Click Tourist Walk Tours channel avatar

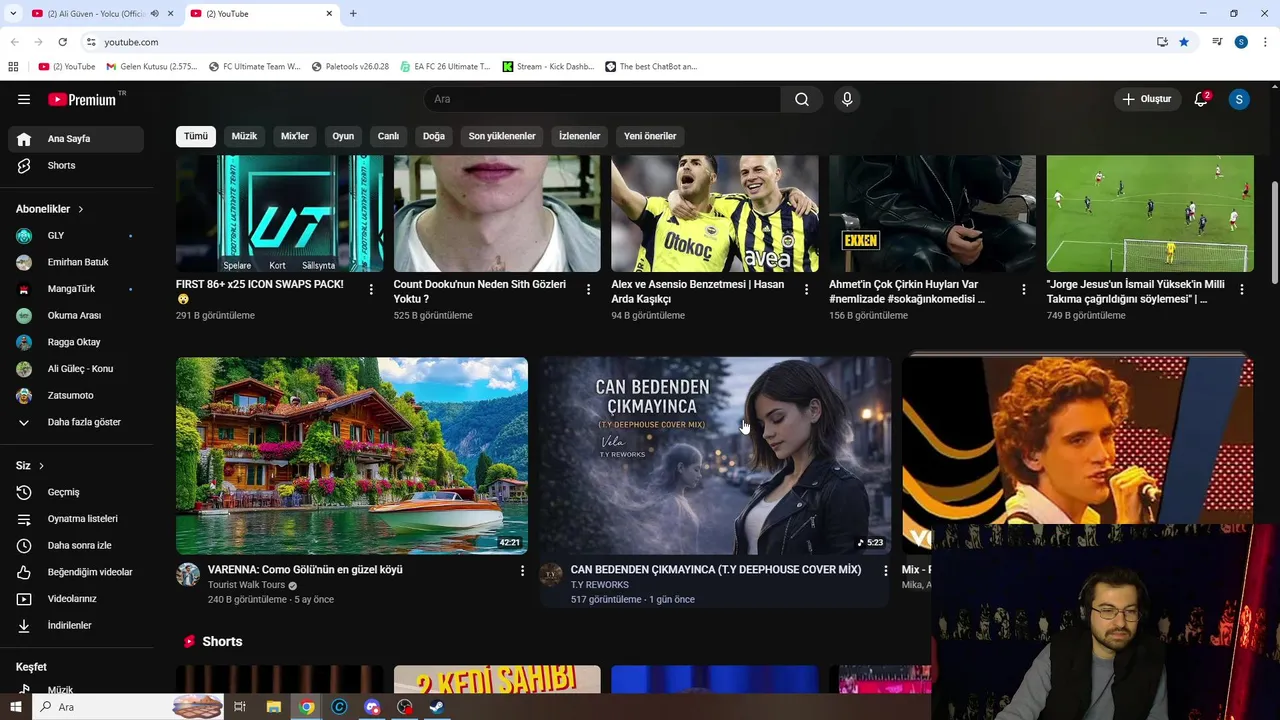[x=188, y=574]
